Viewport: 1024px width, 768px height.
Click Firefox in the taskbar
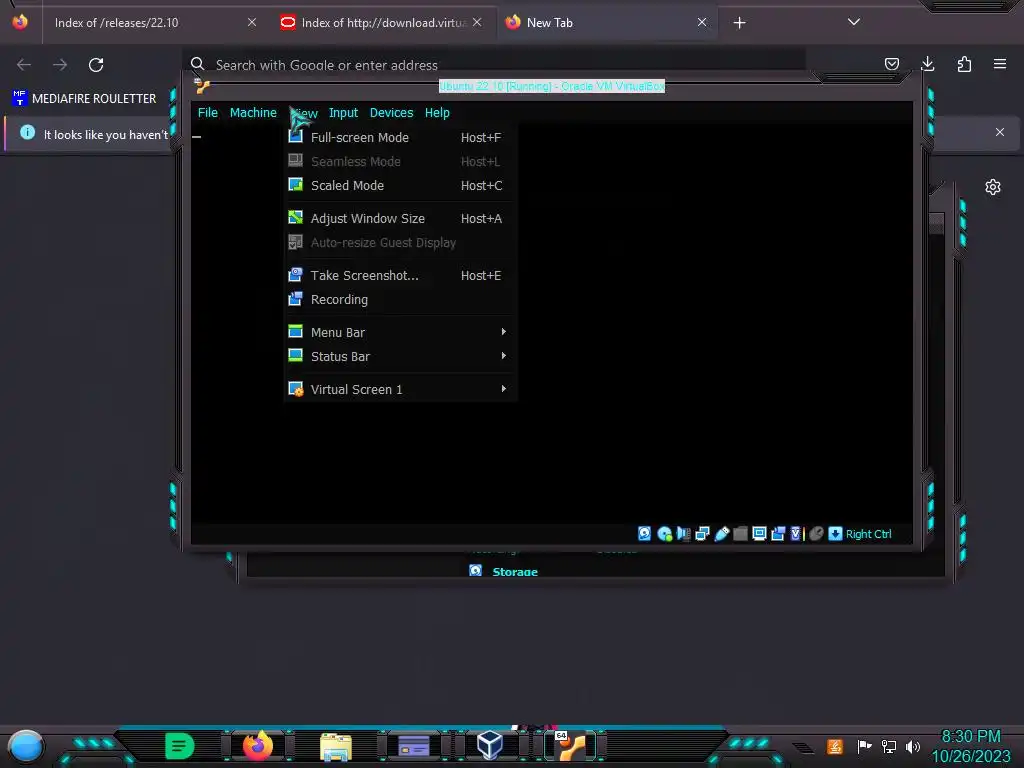click(257, 746)
